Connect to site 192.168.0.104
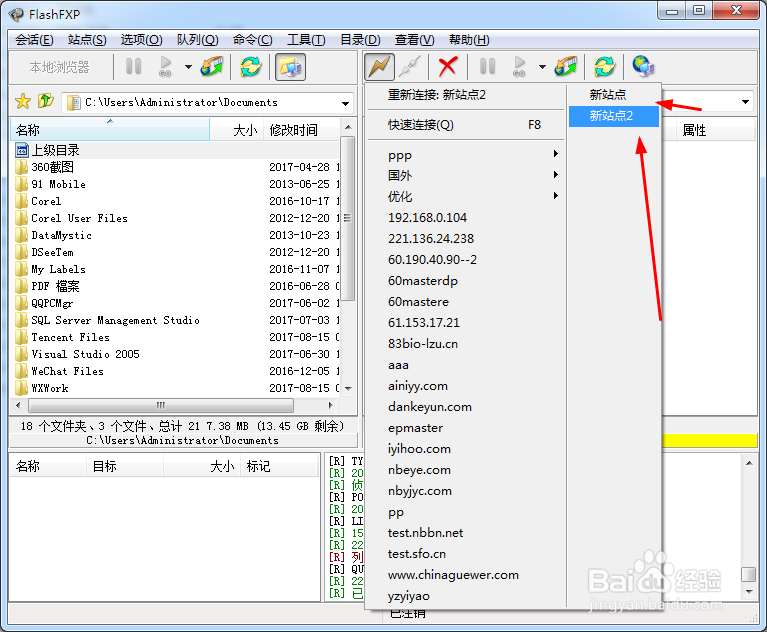The width and height of the screenshot is (767, 632). click(466, 218)
